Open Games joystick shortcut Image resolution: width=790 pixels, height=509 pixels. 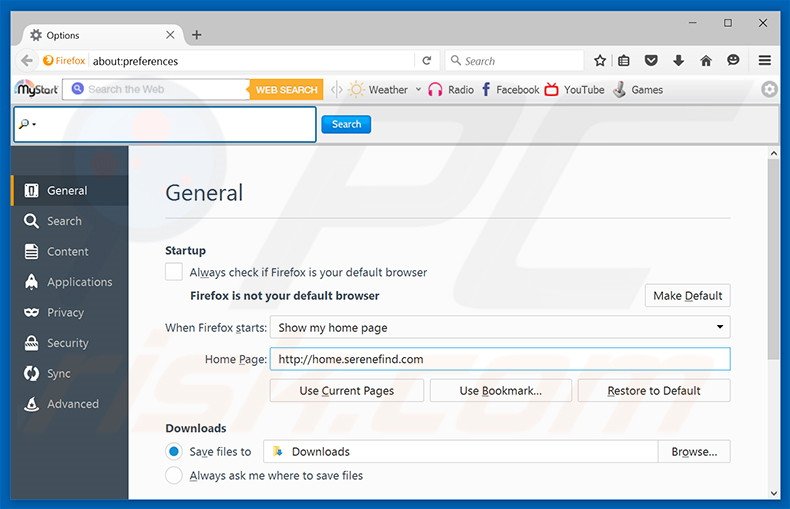[x=638, y=90]
